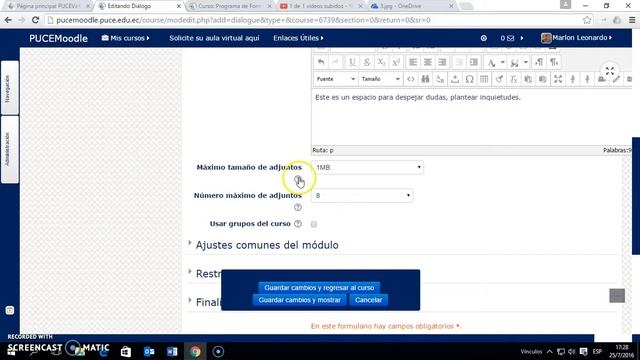
Task: Expand the Restr… section under Ajustes comunes
Action: [208, 273]
